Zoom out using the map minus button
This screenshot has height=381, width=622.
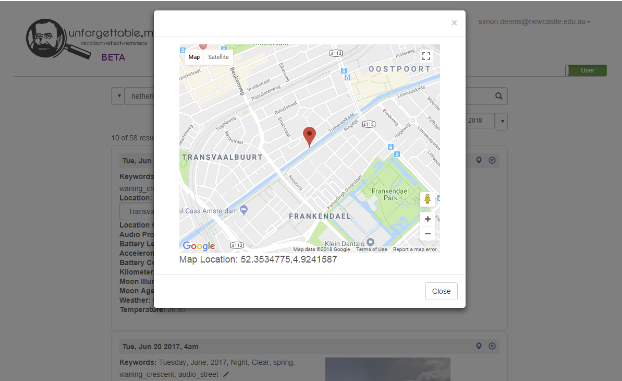click(427, 233)
